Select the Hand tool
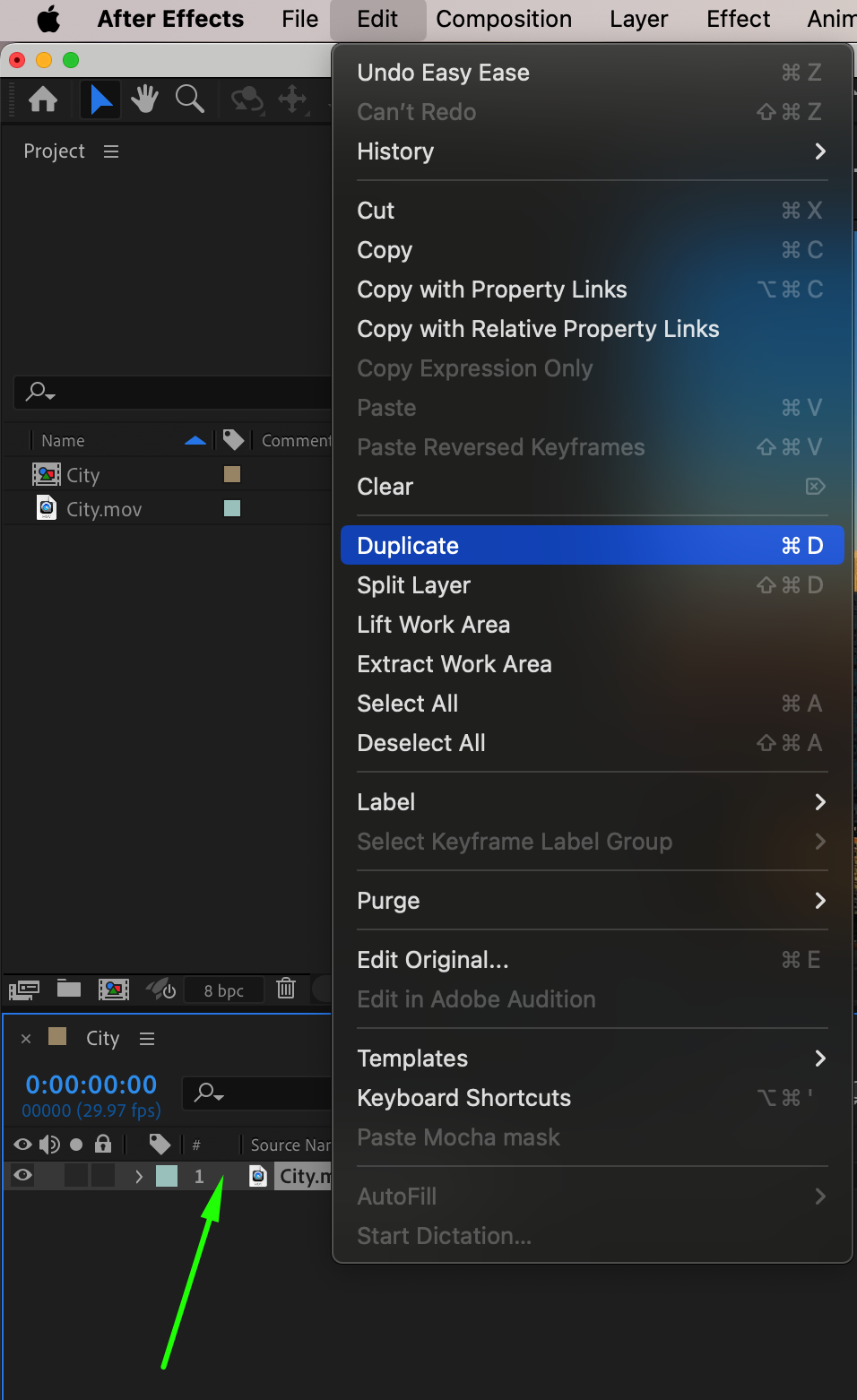 tap(144, 99)
